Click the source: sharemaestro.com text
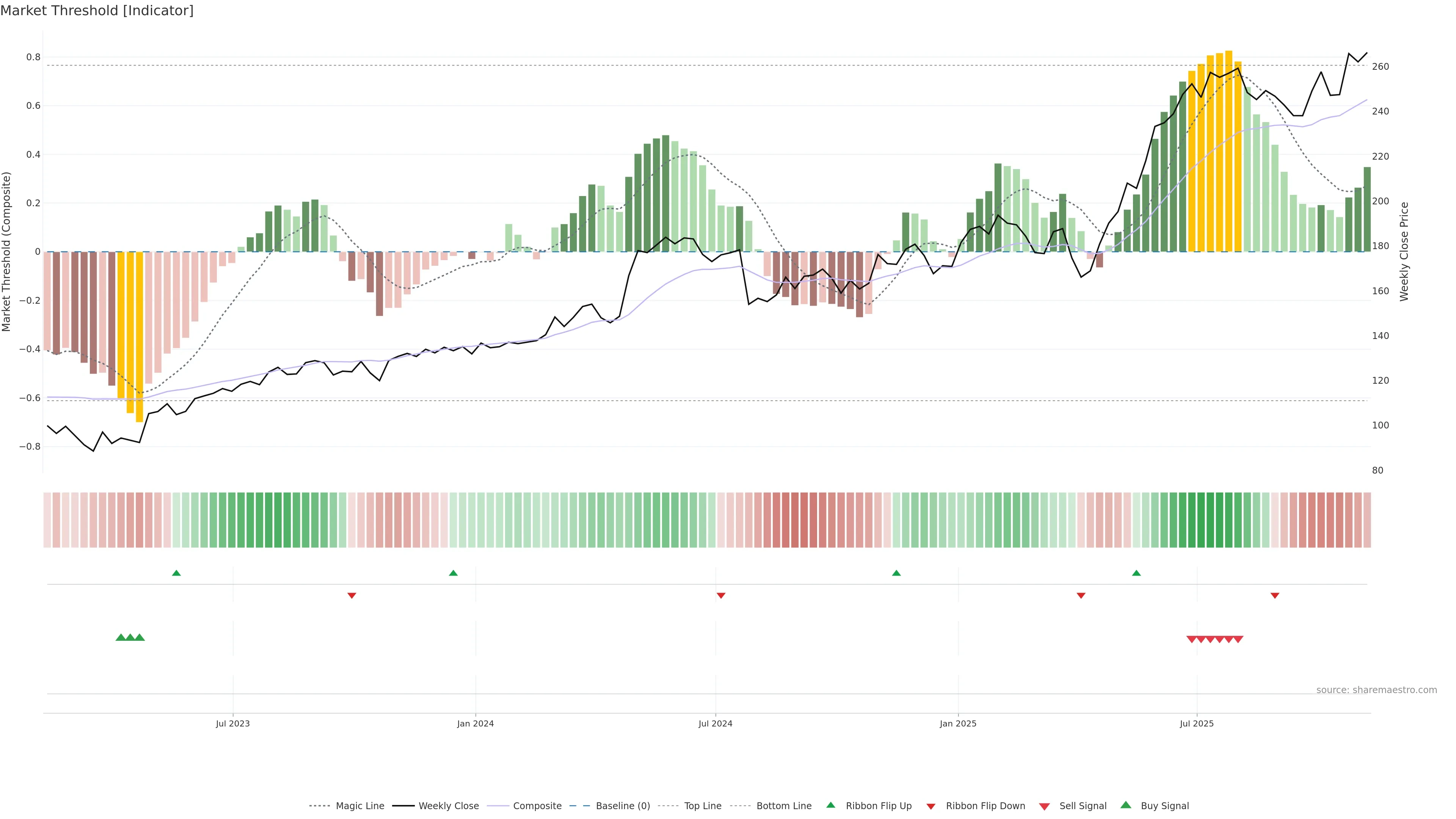The height and width of the screenshot is (819, 1456). pyautogui.click(x=1376, y=690)
